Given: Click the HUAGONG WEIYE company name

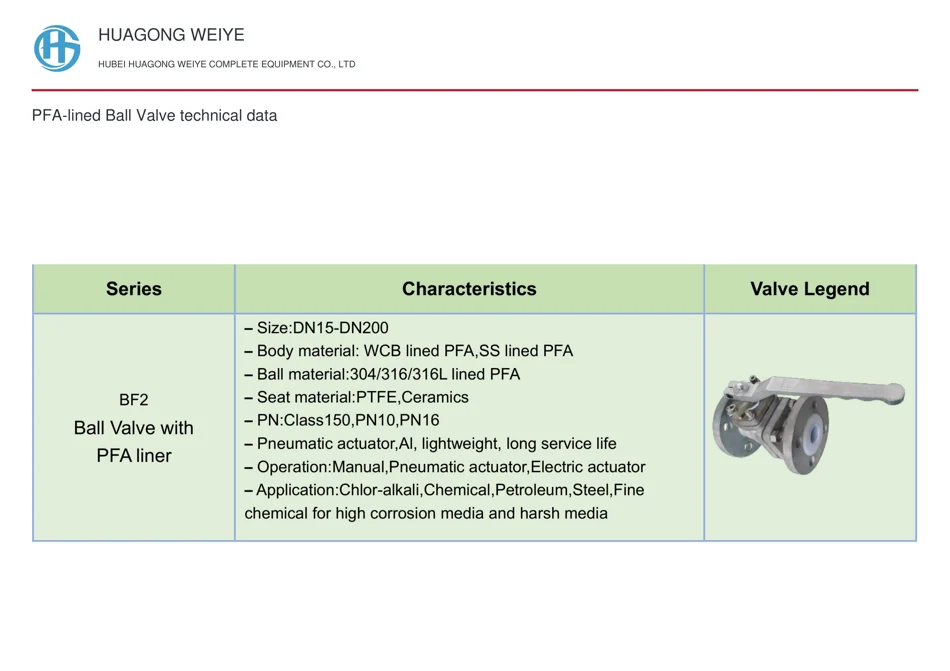Looking at the screenshot, I should pyautogui.click(x=171, y=35).
